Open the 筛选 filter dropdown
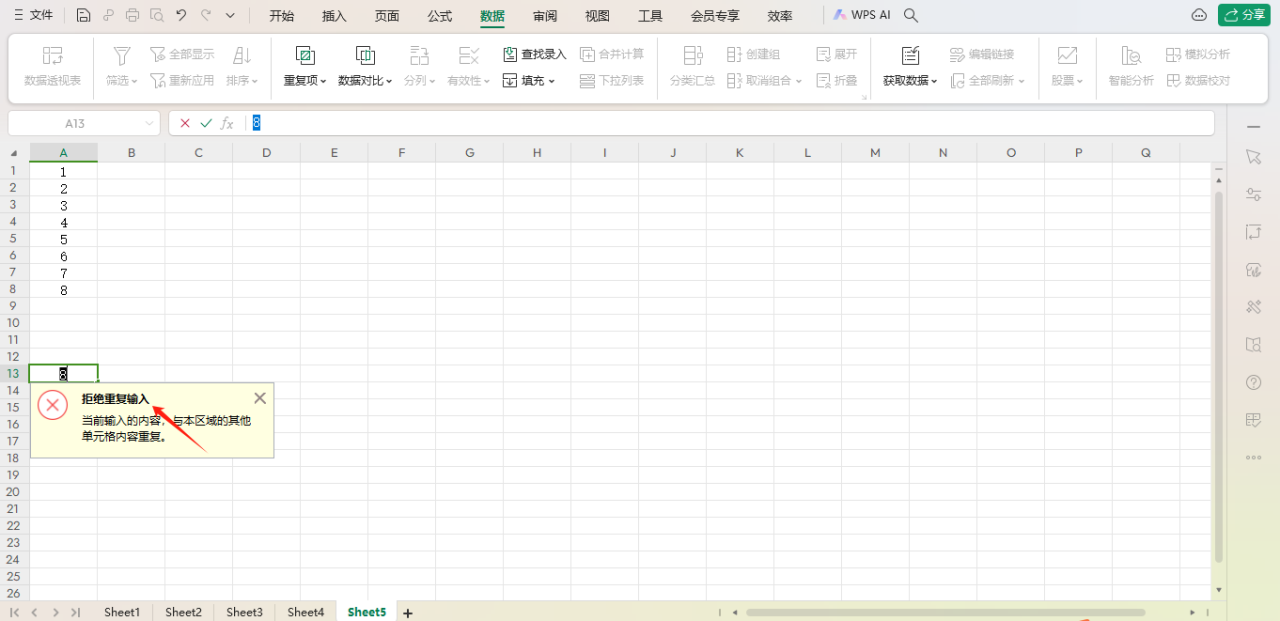 (x=122, y=66)
